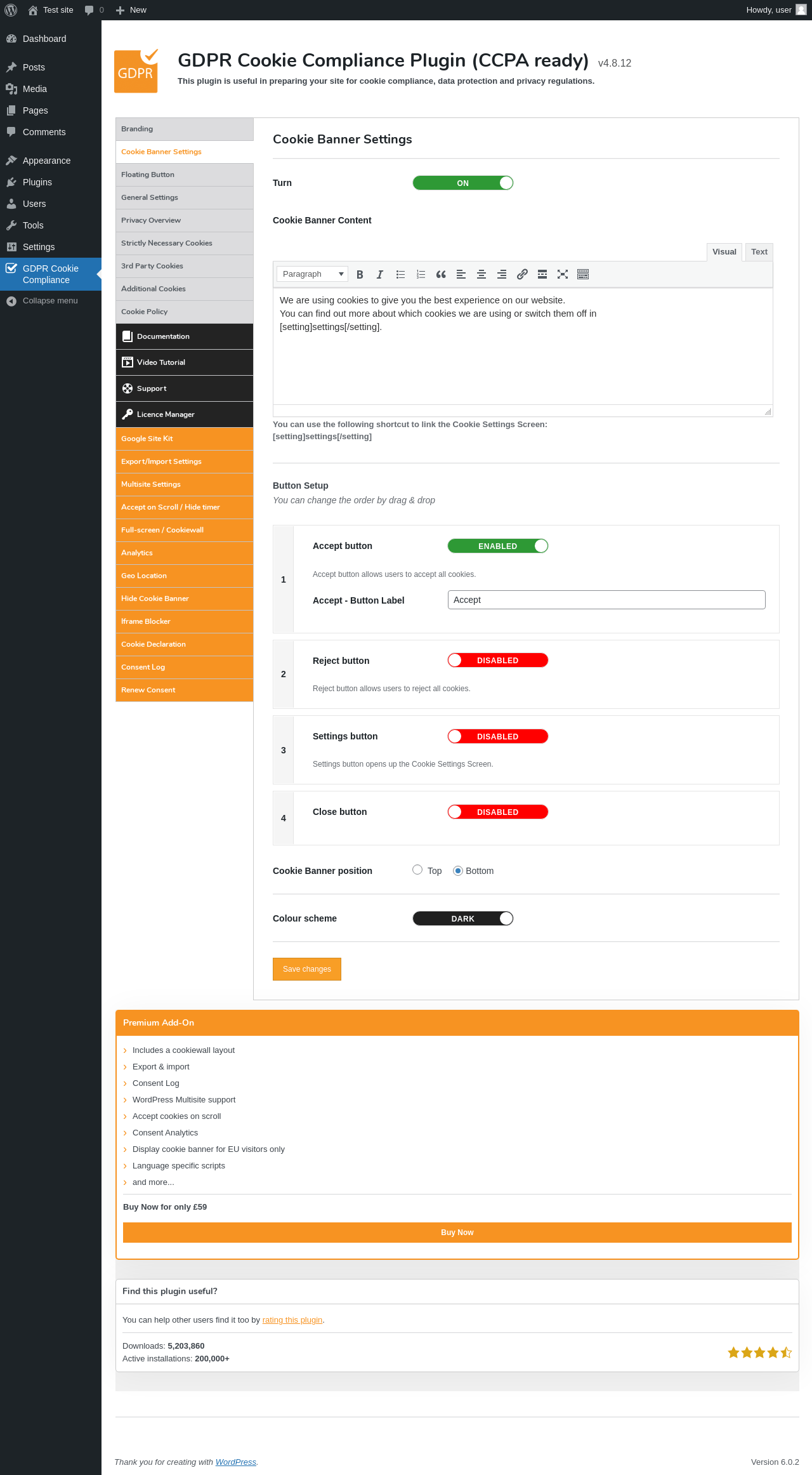Toggle fullscreen editor mode
Viewport: 812px width, 1475px height.
point(563,274)
